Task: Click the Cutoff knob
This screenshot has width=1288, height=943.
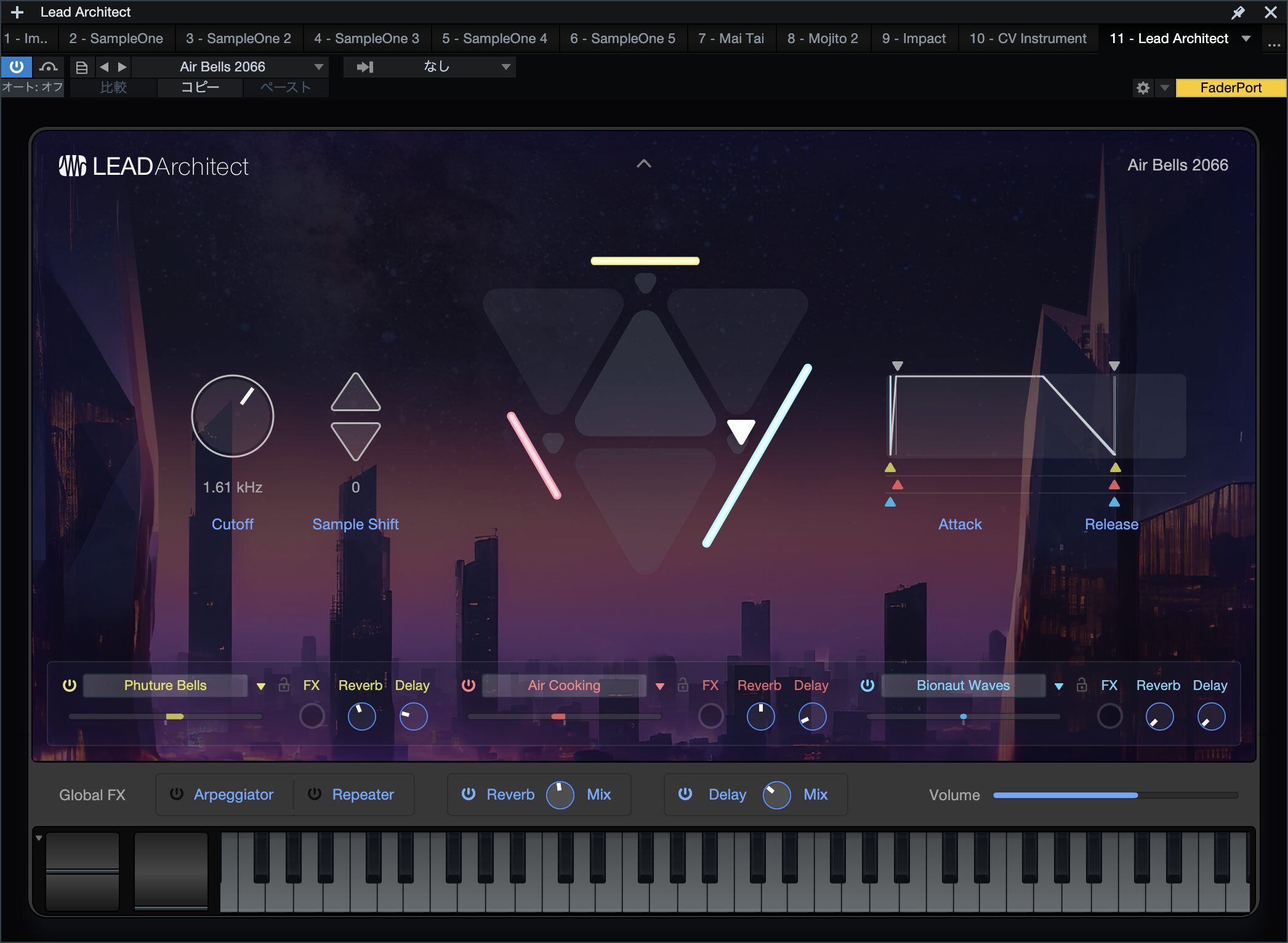Action: click(x=233, y=416)
